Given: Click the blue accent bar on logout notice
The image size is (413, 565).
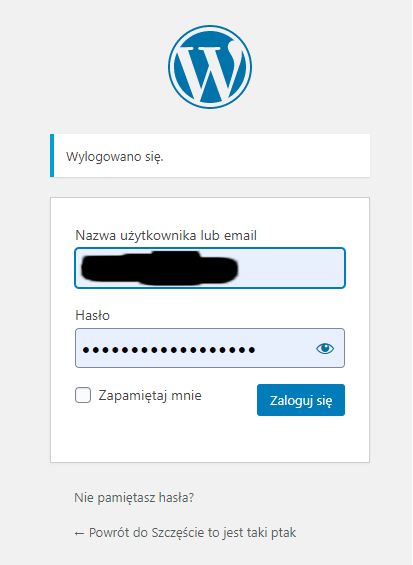Looking at the screenshot, I should coord(52,156).
